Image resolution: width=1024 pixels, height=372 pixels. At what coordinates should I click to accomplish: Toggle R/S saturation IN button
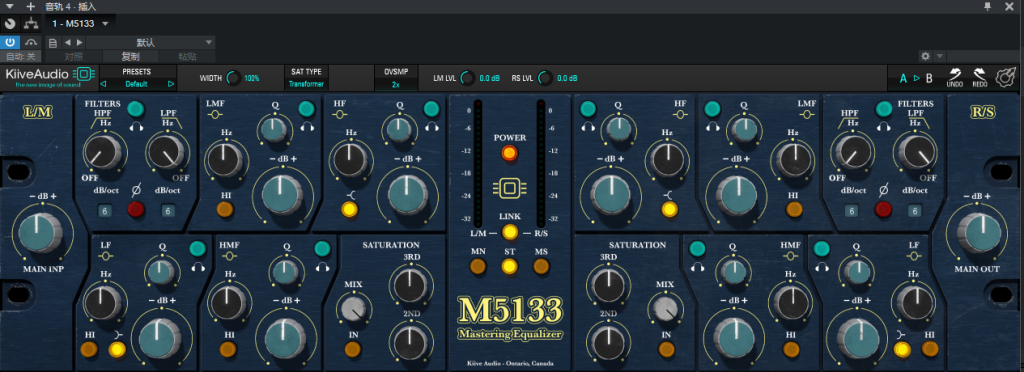click(x=666, y=349)
